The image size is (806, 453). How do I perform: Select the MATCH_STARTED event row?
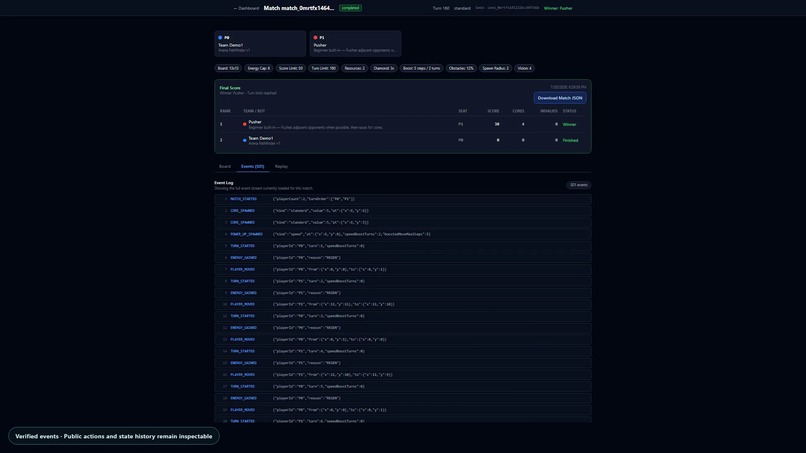402,199
